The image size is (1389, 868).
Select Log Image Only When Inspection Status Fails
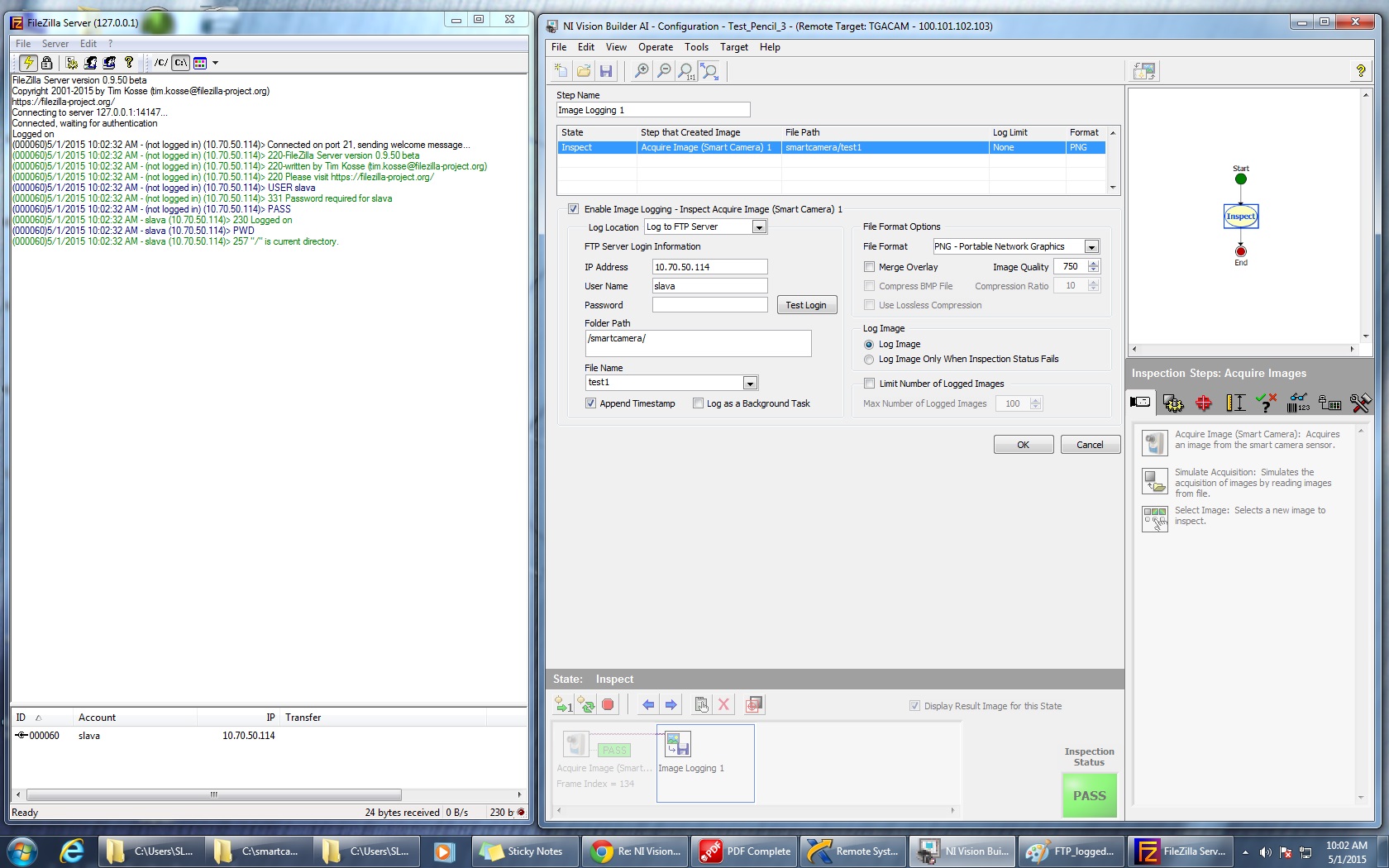tap(869, 360)
